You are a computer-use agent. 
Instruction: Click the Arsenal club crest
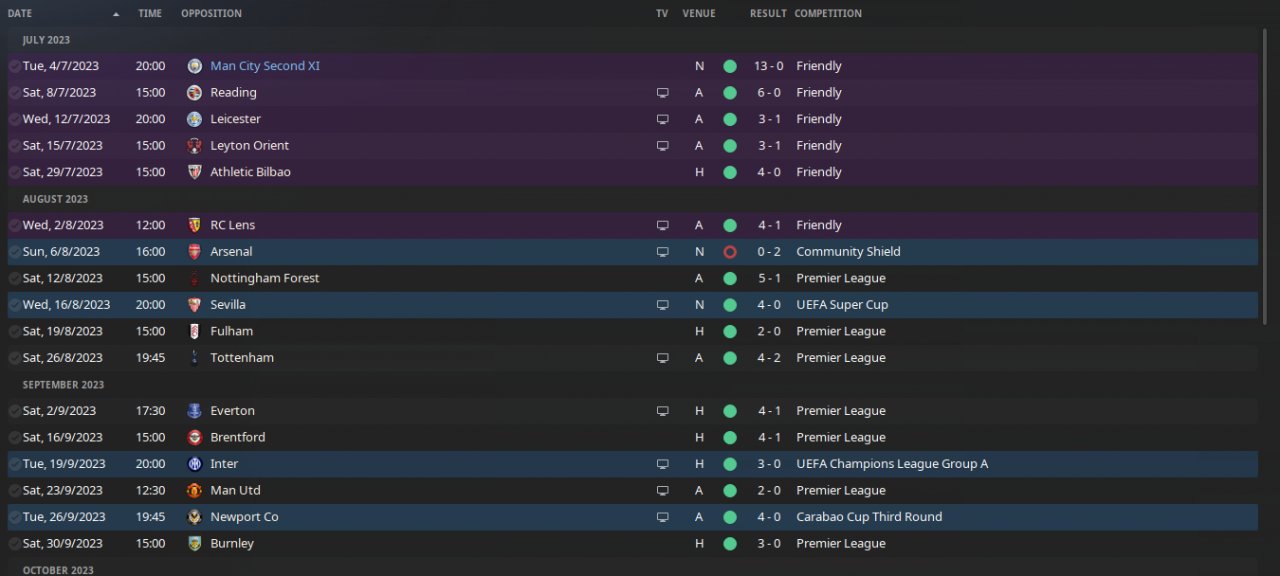(x=195, y=252)
